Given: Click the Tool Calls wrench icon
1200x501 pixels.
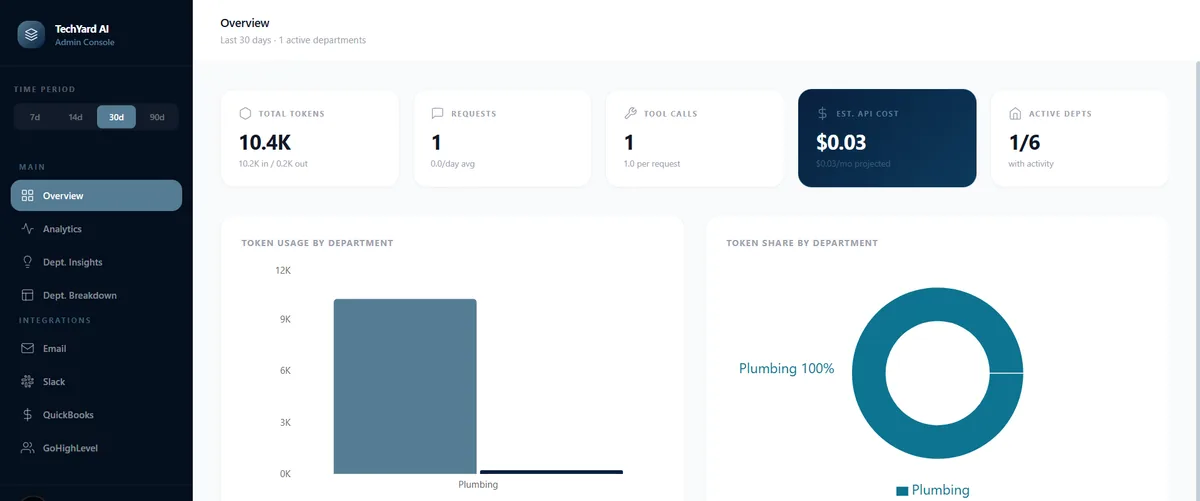Looking at the screenshot, I should 630,113.
